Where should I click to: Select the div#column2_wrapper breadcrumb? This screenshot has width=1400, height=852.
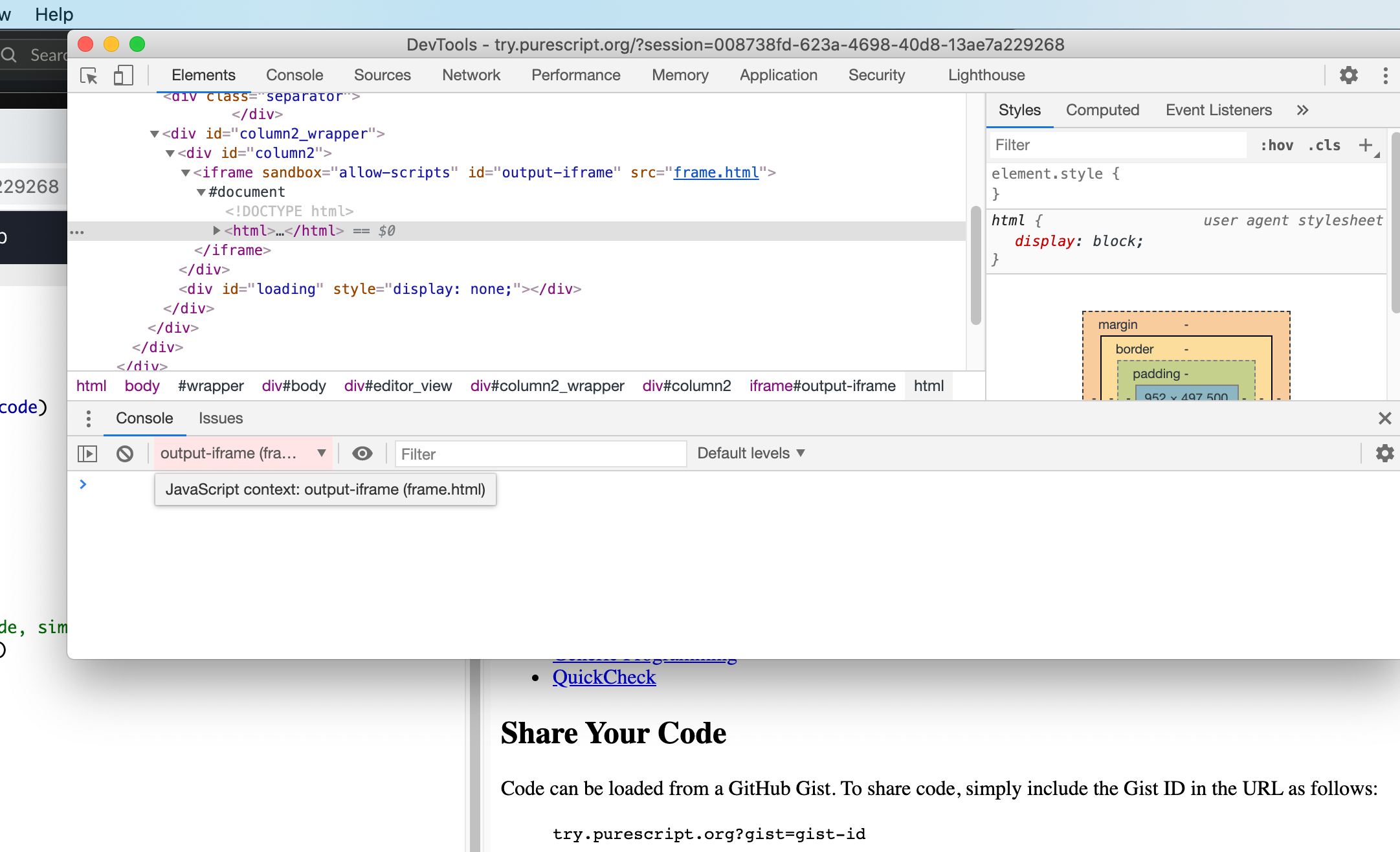(548, 386)
